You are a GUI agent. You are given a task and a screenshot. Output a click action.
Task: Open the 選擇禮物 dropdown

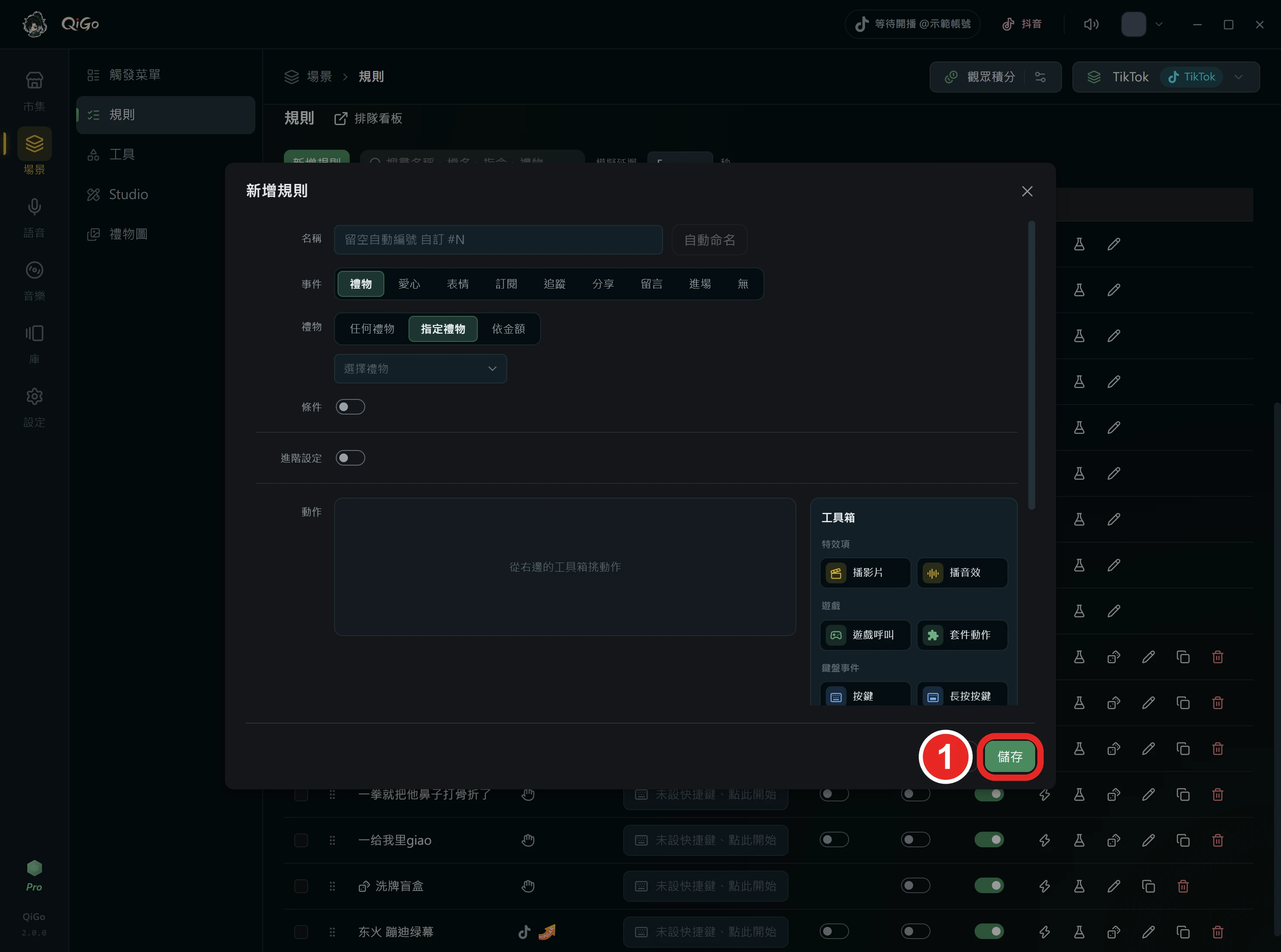(x=420, y=369)
